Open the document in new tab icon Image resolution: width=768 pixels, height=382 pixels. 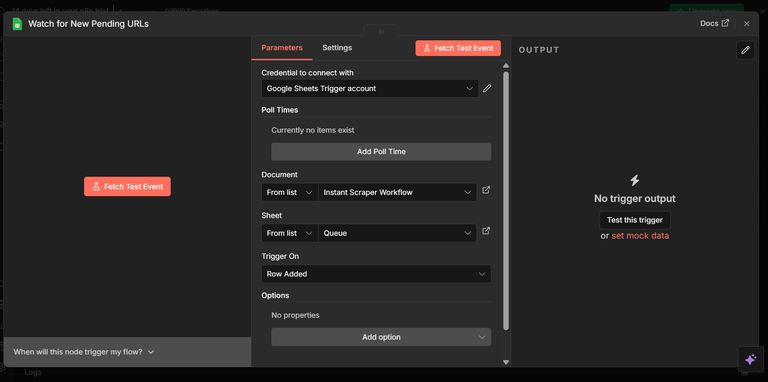486,190
